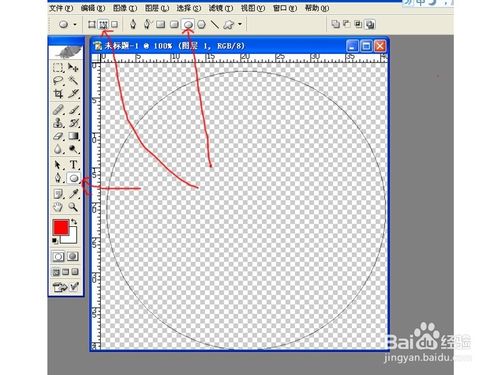Image resolution: width=500 pixels, height=375 pixels.
Task: Open the feather header of toolbox
Action: pos(66,52)
